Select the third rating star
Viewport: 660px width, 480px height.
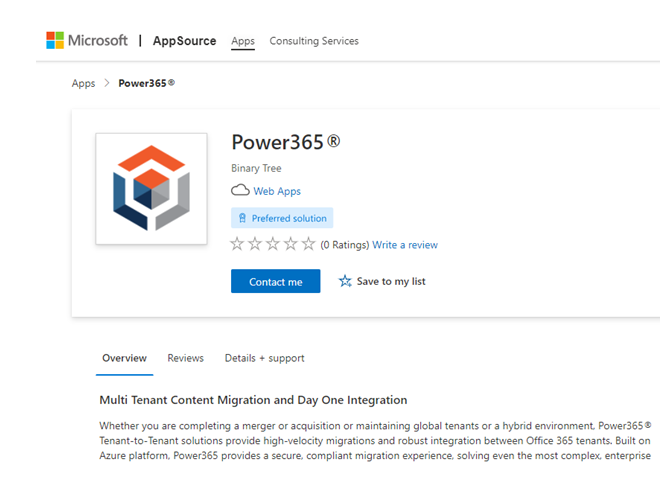tap(273, 243)
